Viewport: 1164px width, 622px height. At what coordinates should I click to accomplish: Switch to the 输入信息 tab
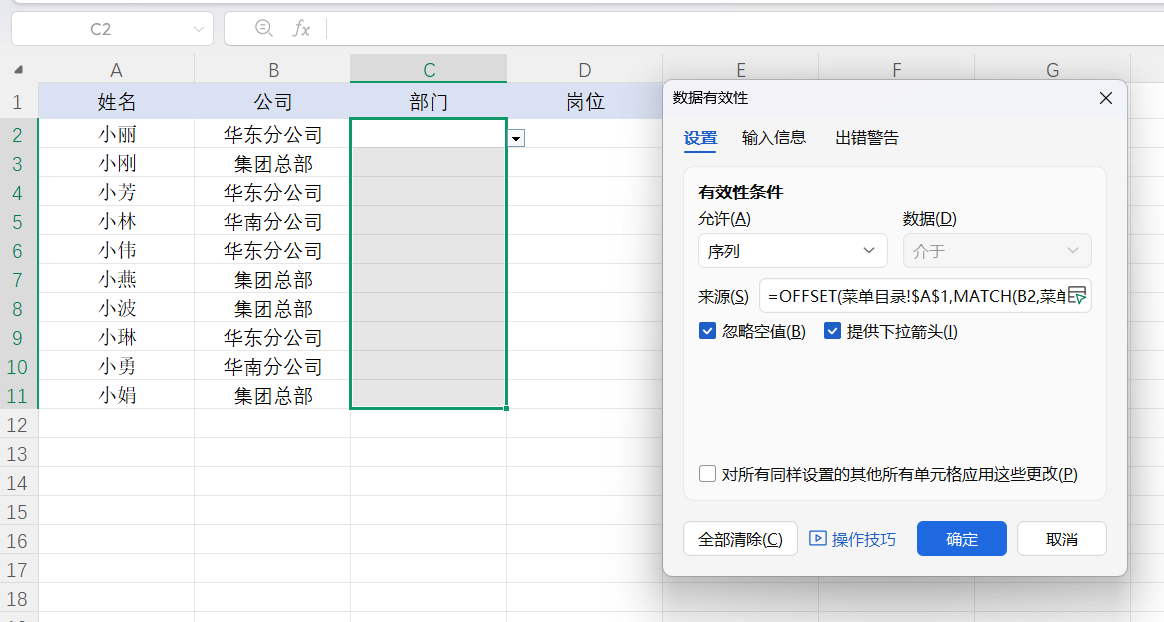click(774, 138)
